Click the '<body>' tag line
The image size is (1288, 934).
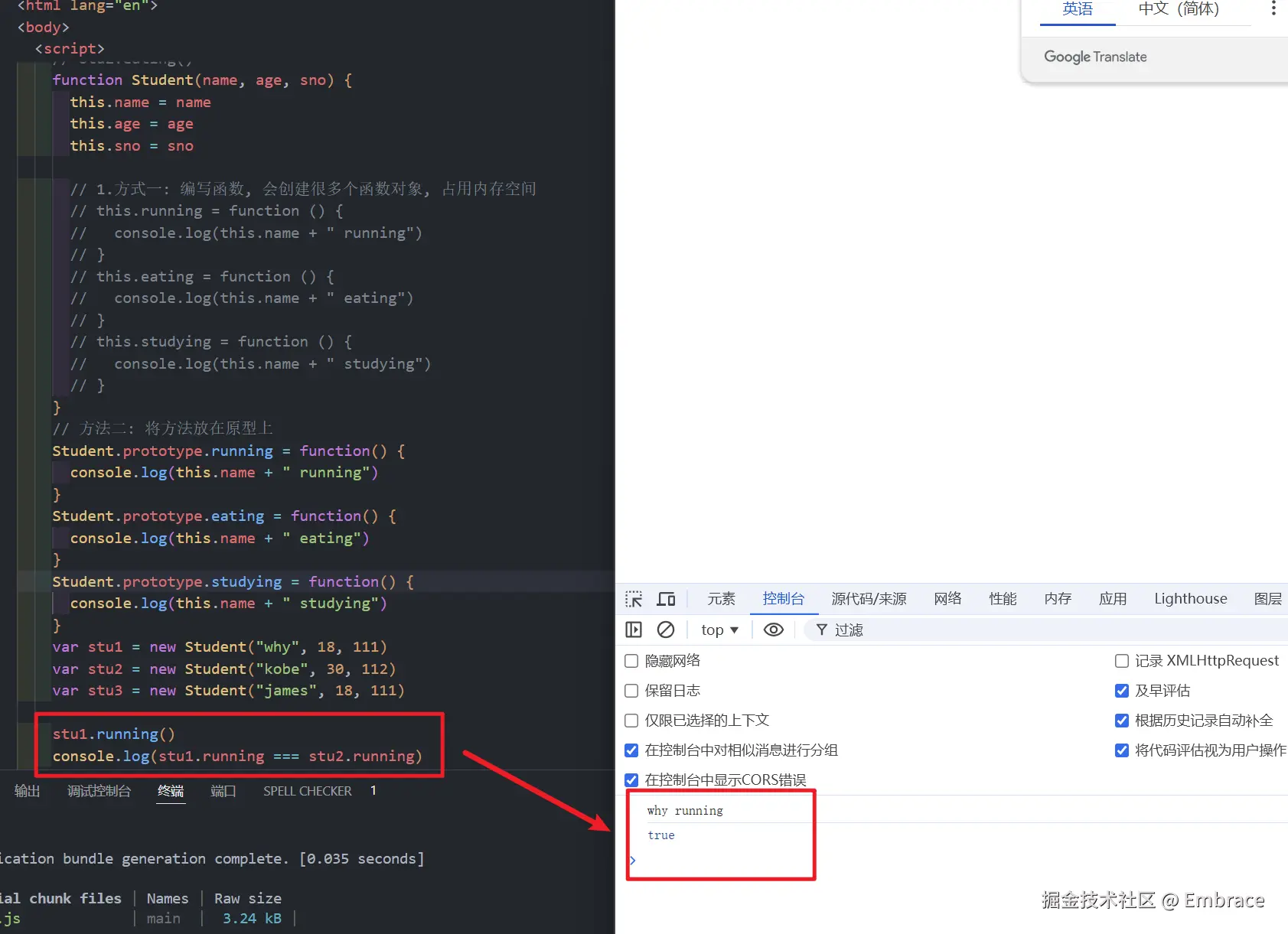coord(44,28)
